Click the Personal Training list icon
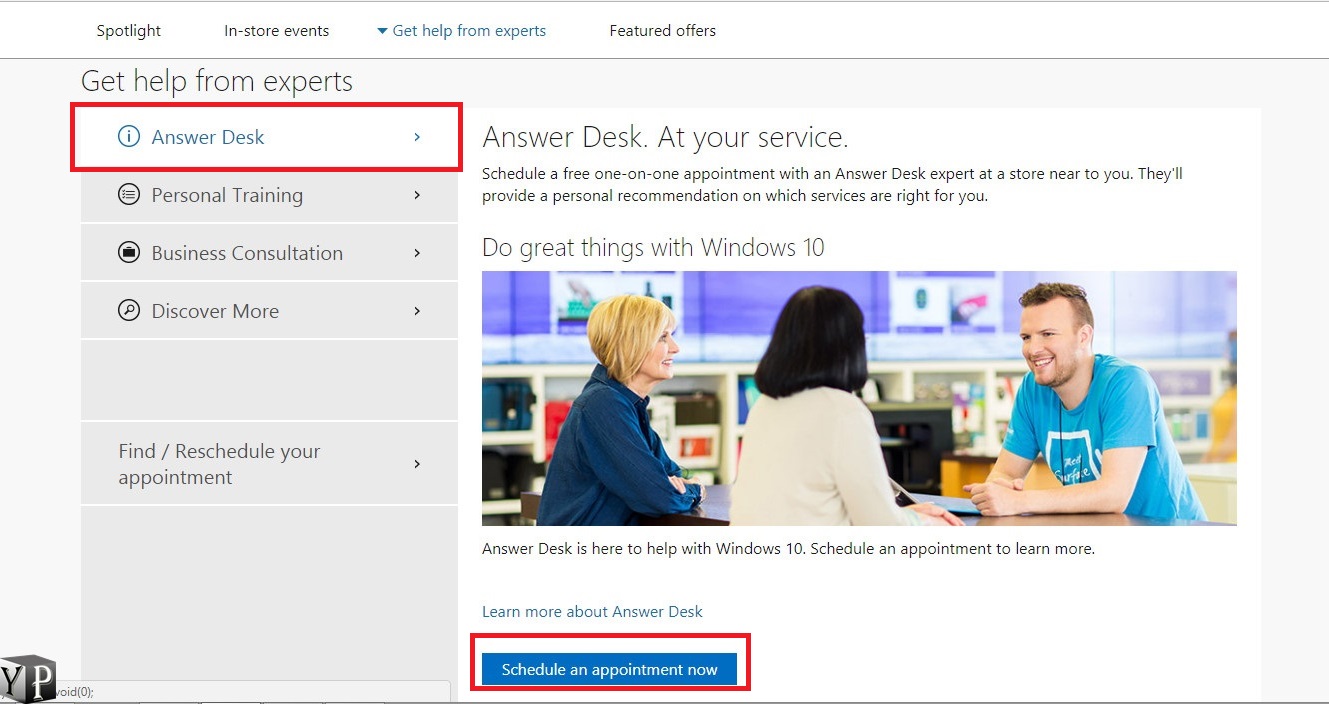 pos(129,195)
